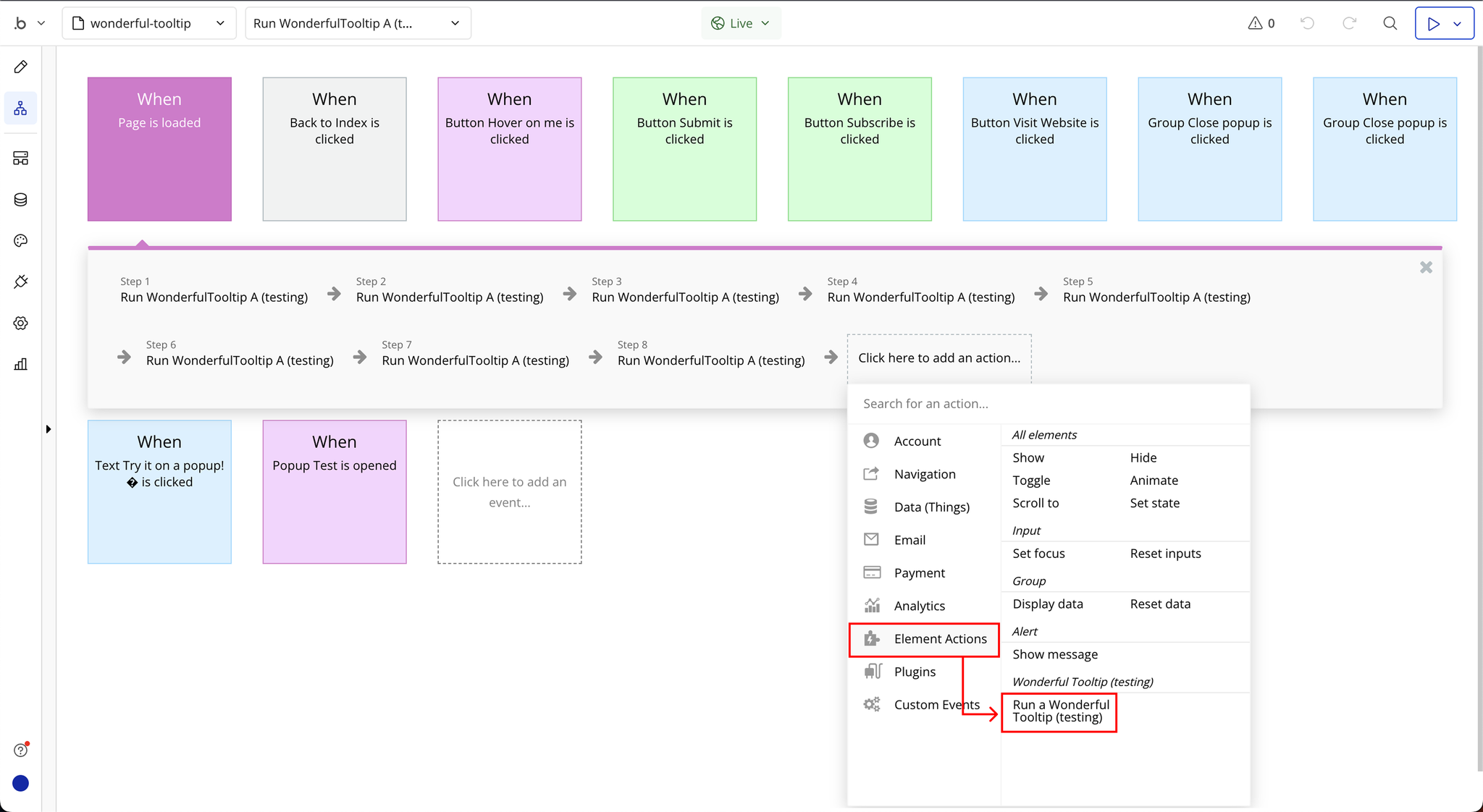
Task: Open the Design tab pencil icon
Action: (20, 67)
